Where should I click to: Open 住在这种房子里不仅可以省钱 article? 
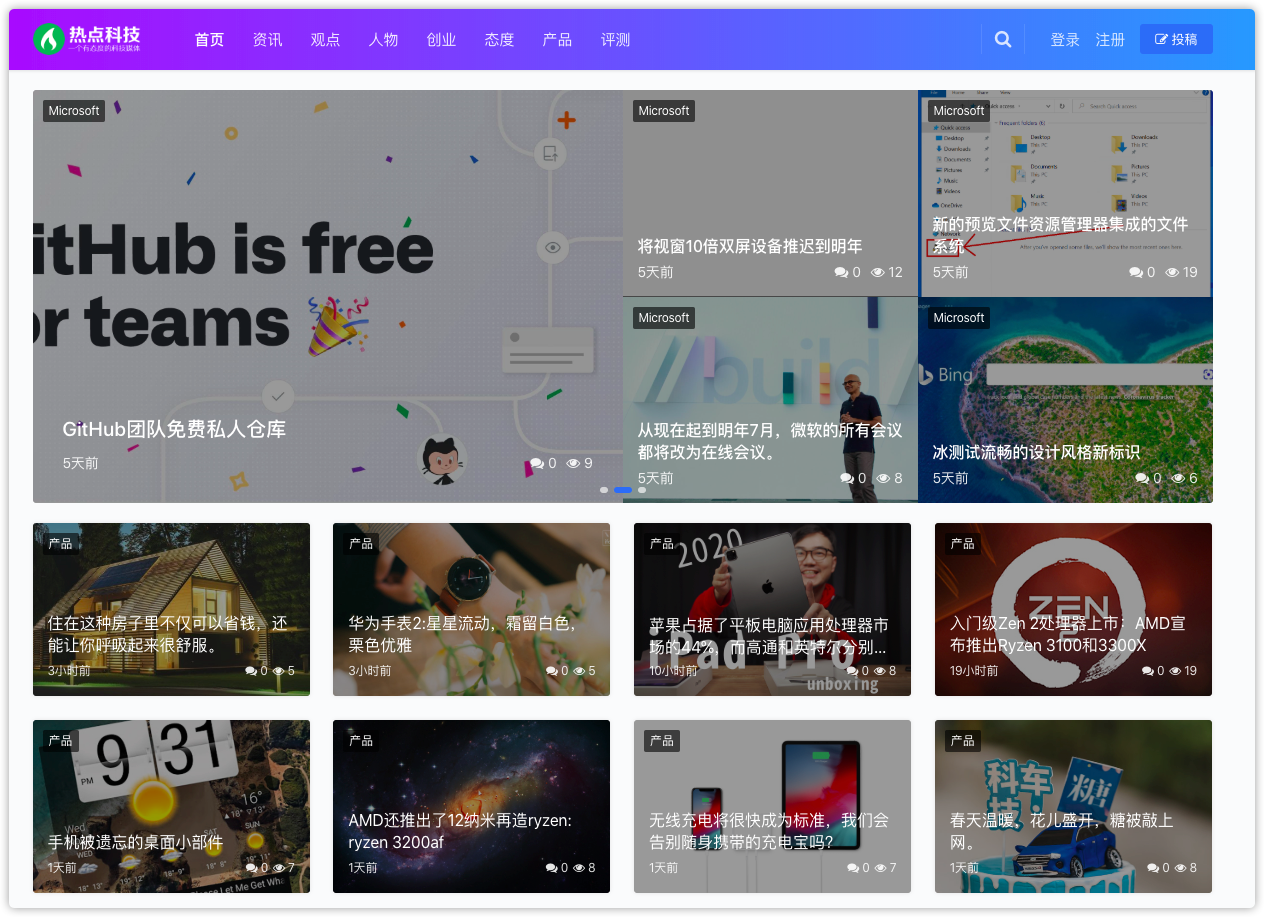168,634
